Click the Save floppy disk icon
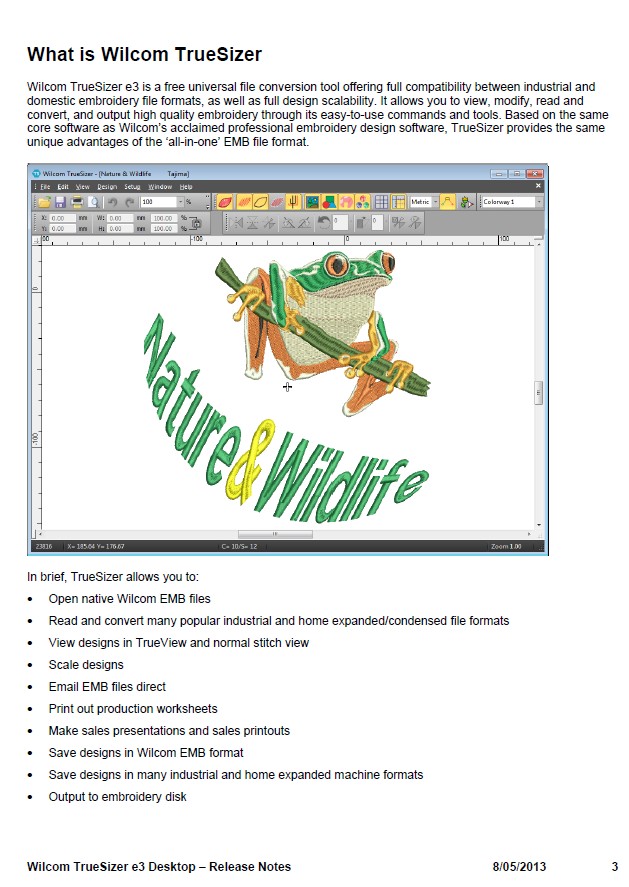The width and height of the screenshot is (629, 887). [x=61, y=202]
